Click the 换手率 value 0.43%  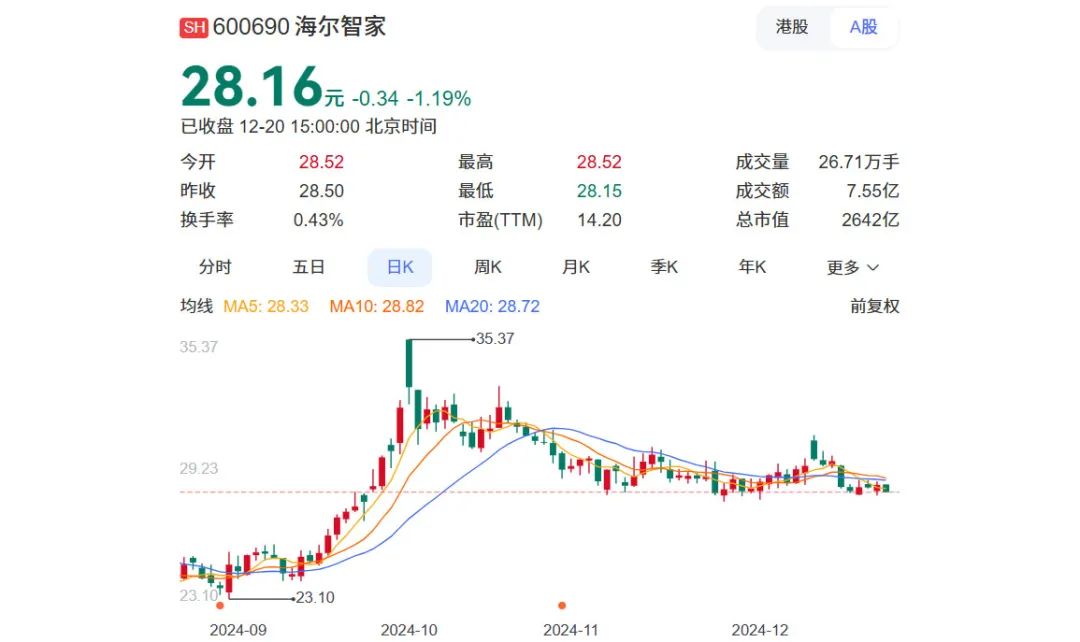coord(318,220)
